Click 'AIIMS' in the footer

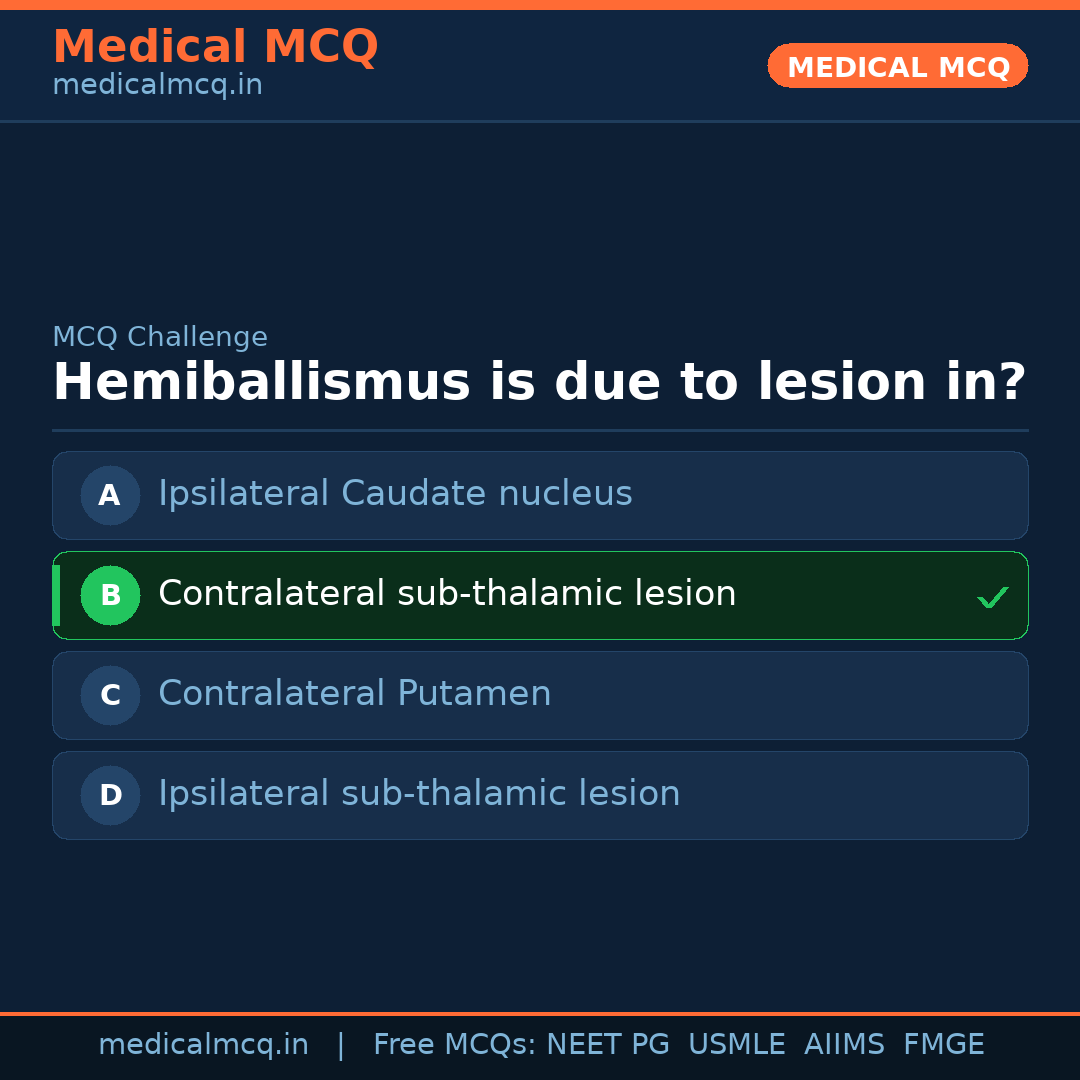pyautogui.click(x=844, y=1045)
